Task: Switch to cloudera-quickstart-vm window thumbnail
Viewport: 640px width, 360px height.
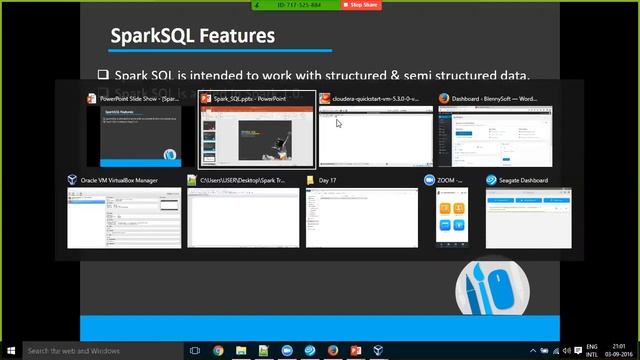Action: 376,136
